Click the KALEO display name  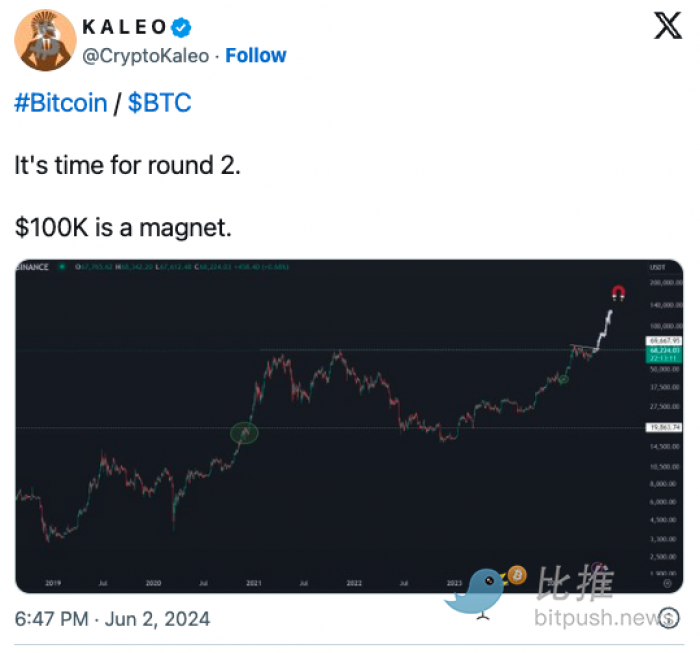[125, 27]
